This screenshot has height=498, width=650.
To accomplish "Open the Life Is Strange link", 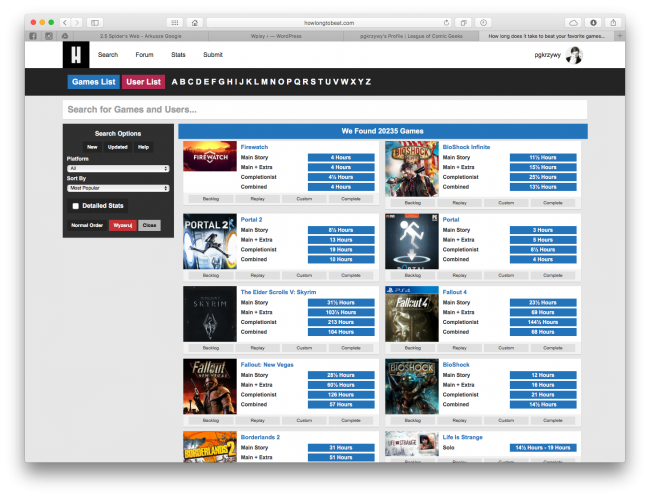I will click(463, 437).
